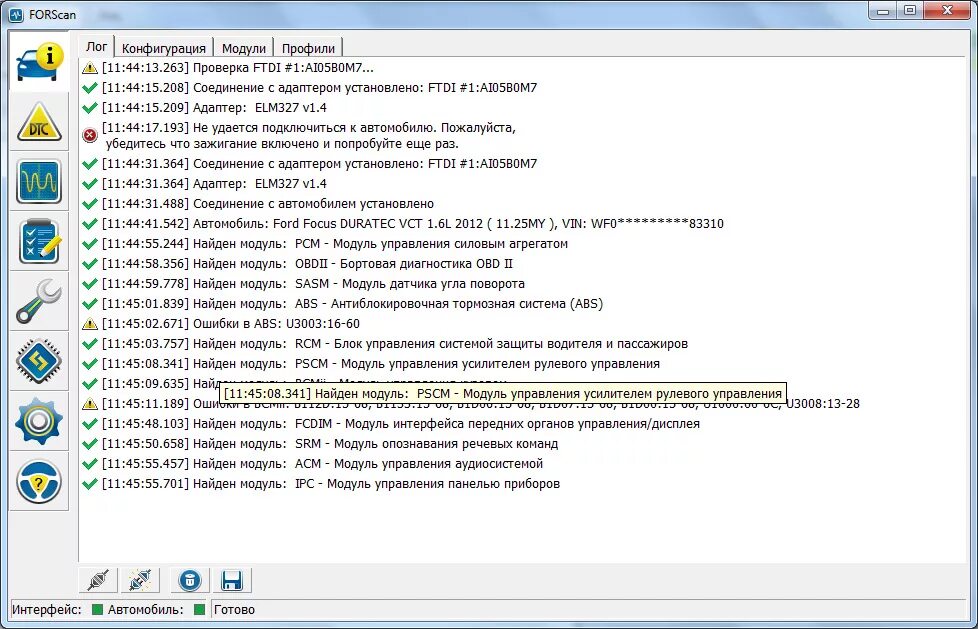Save the log with floppy disk button
This screenshot has width=978, height=629.
[232, 580]
